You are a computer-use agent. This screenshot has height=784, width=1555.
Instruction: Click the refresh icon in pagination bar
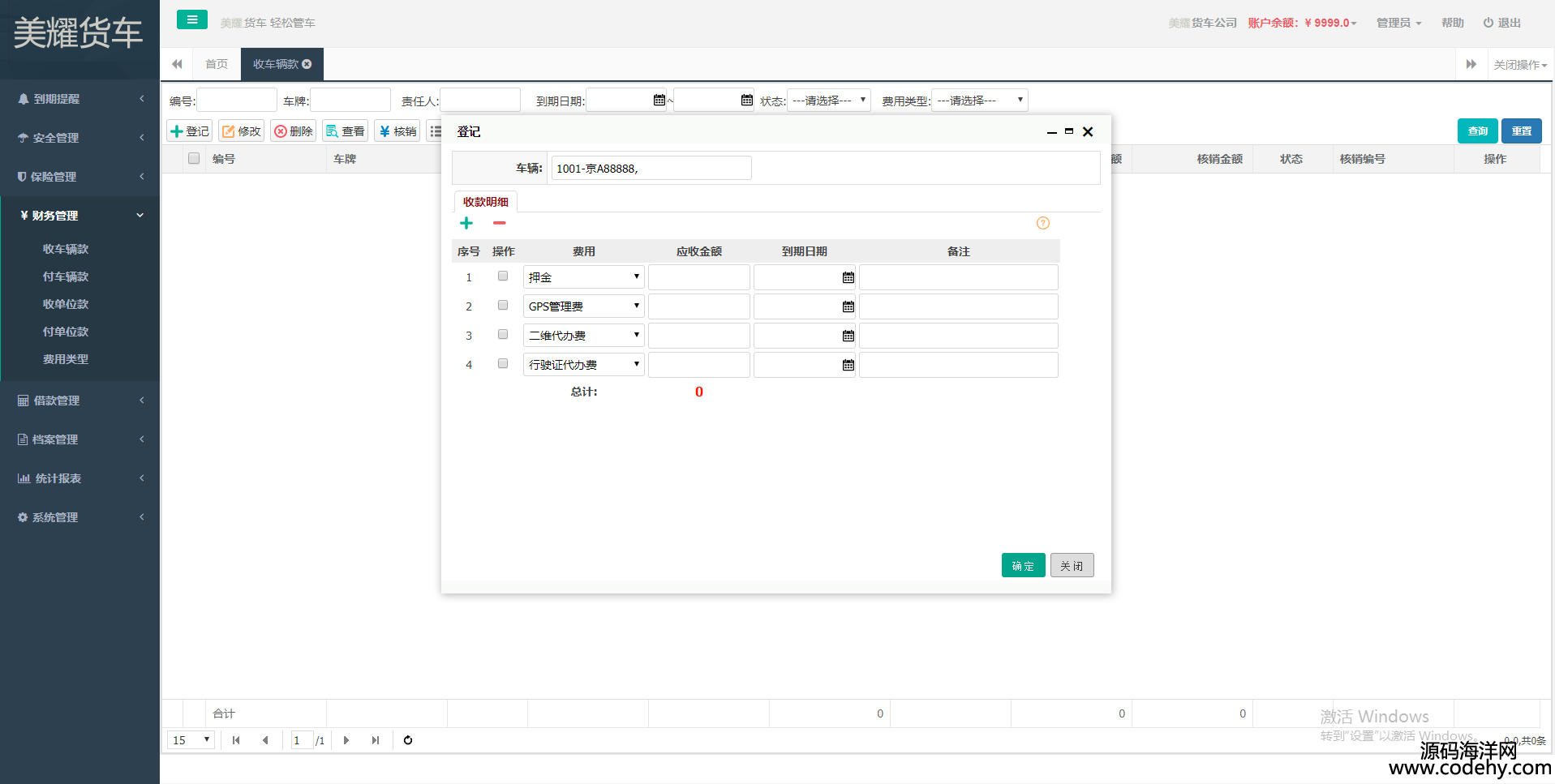pyautogui.click(x=408, y=740)
